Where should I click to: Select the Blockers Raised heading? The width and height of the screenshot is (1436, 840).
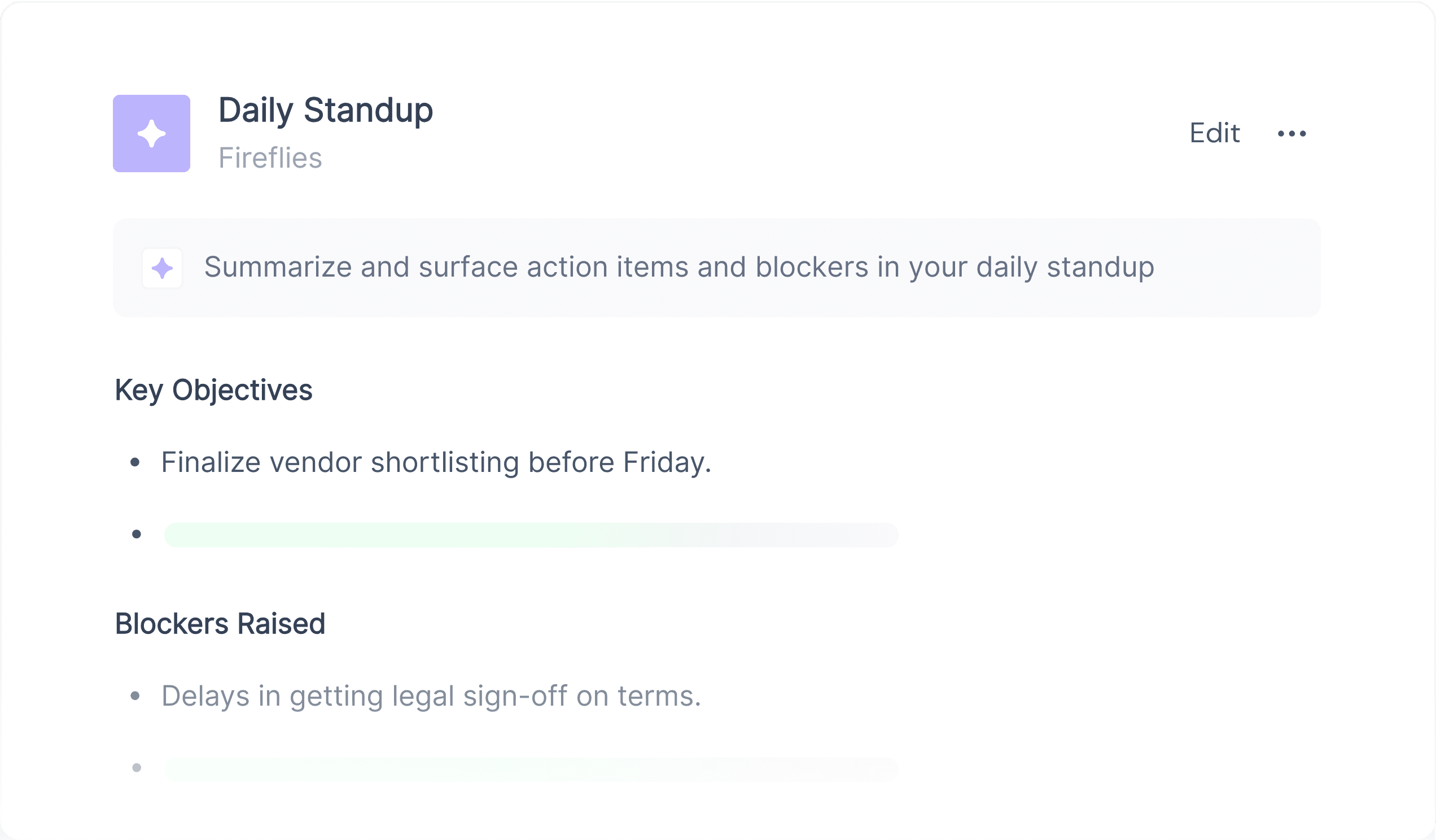220,623
